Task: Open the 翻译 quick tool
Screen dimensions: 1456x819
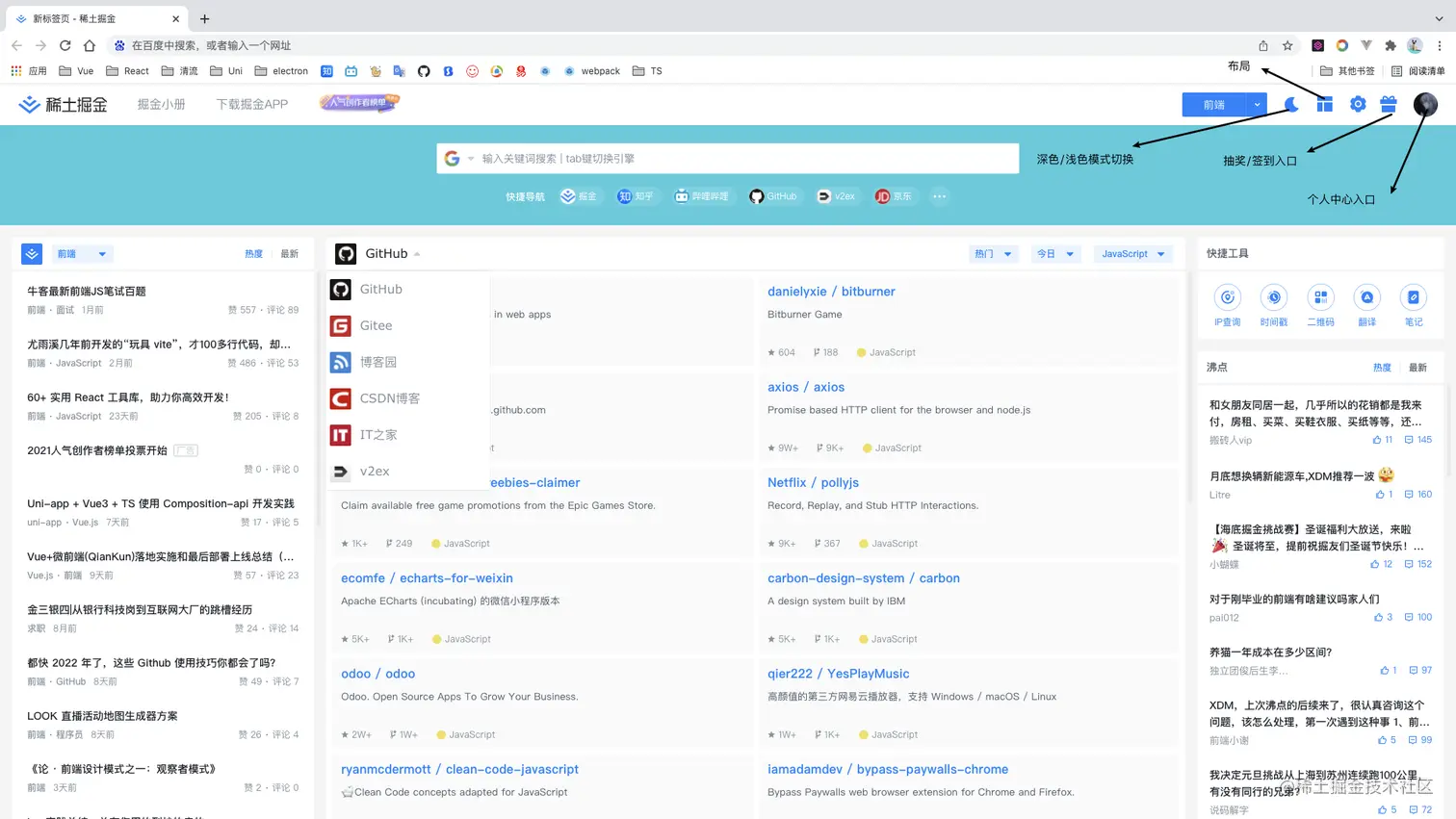Action: coord(1366,306)
